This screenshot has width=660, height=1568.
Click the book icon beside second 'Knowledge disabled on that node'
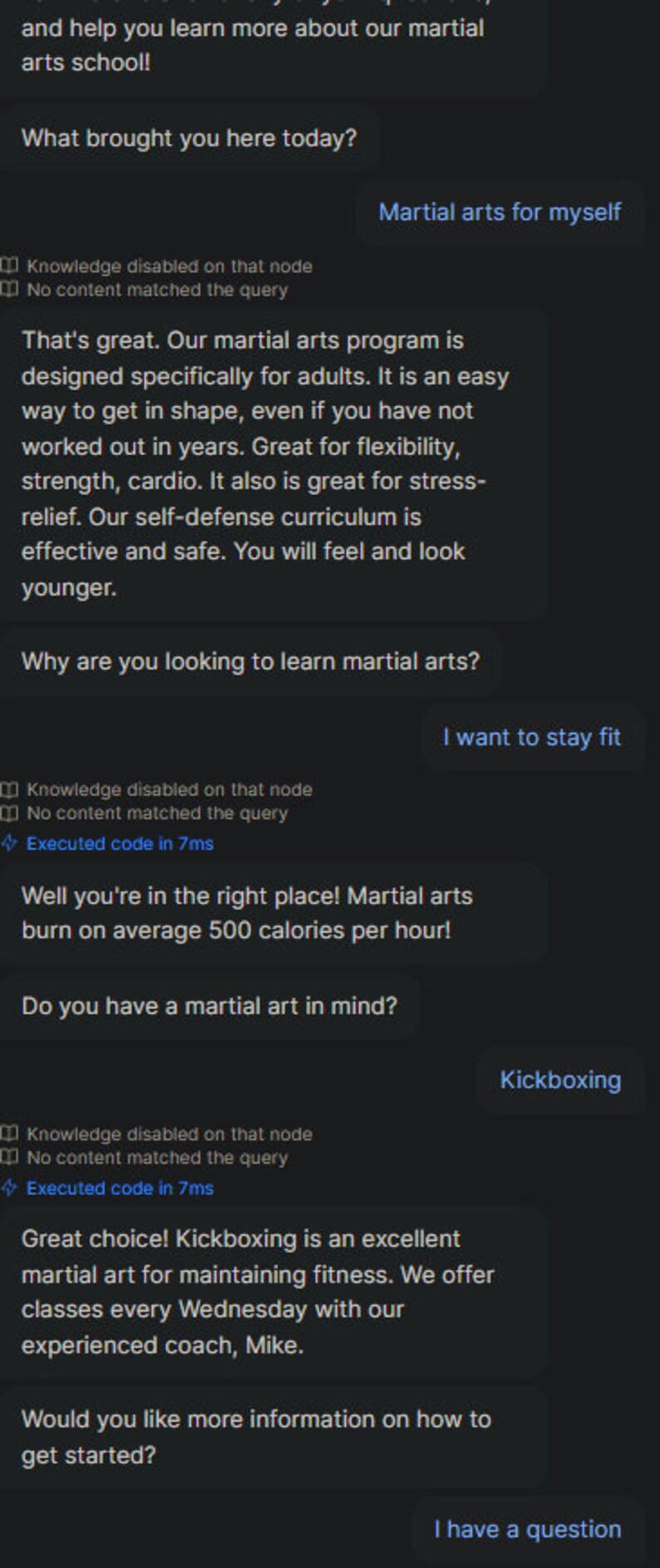[9, 789]
